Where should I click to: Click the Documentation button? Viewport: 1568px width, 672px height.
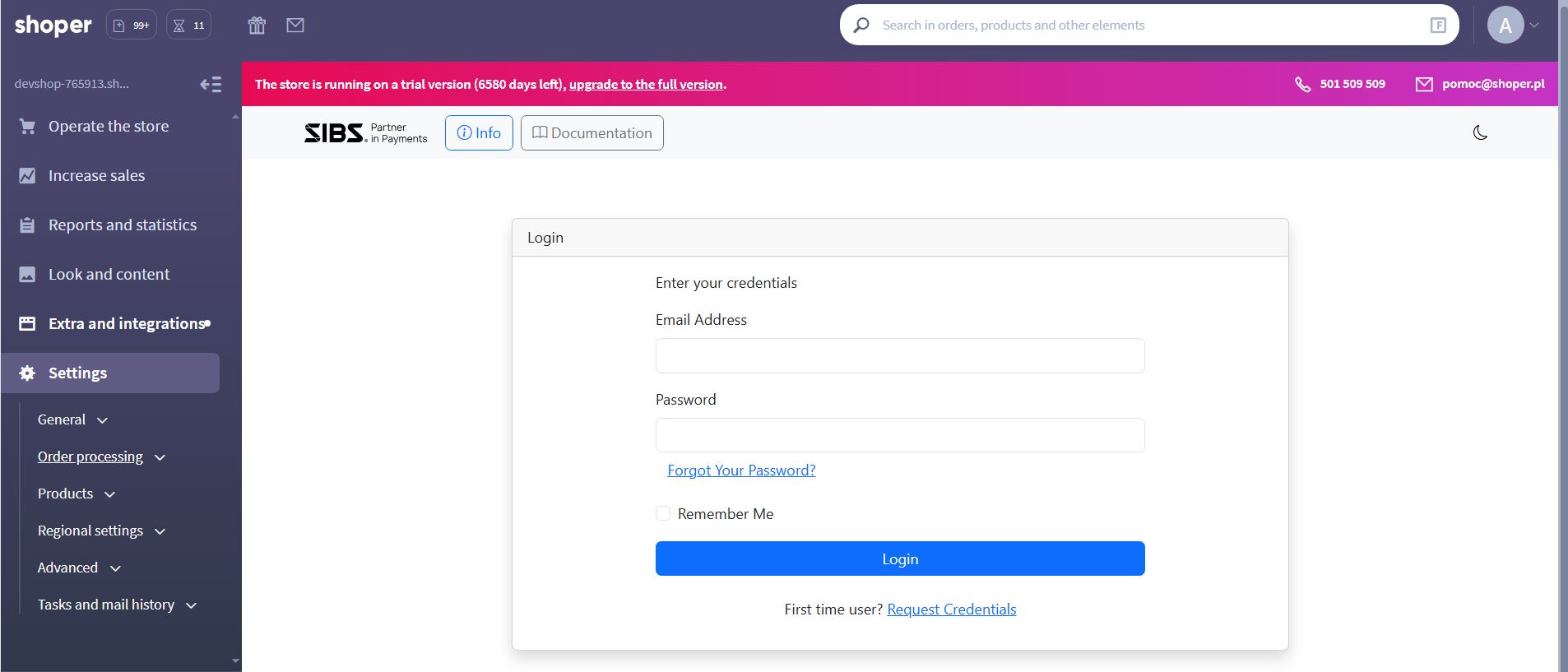tap(591, 133)
